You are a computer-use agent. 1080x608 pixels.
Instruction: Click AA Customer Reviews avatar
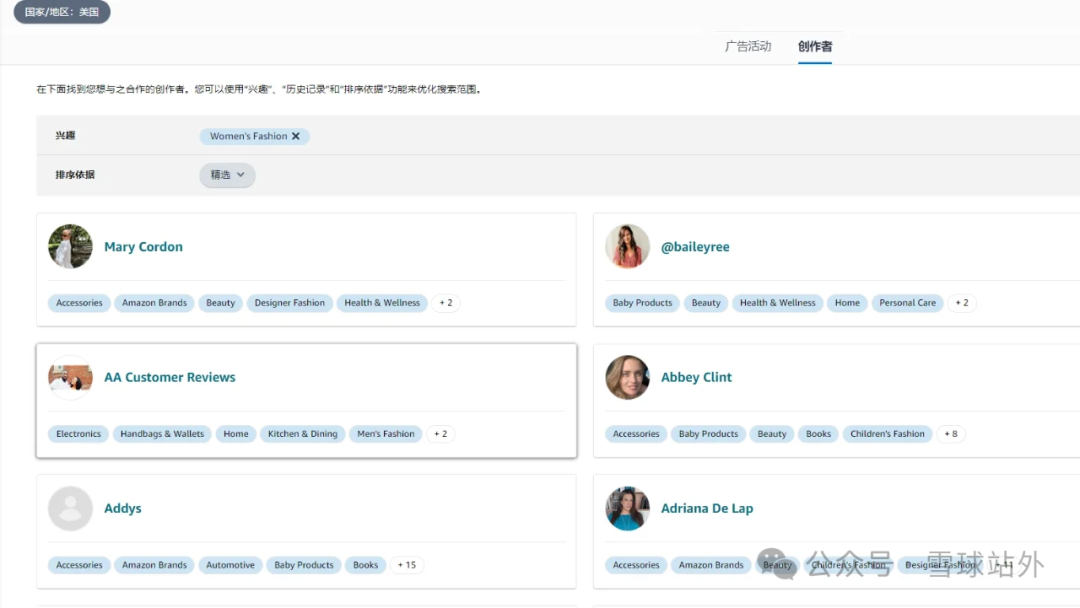click(x=70, y=378)
